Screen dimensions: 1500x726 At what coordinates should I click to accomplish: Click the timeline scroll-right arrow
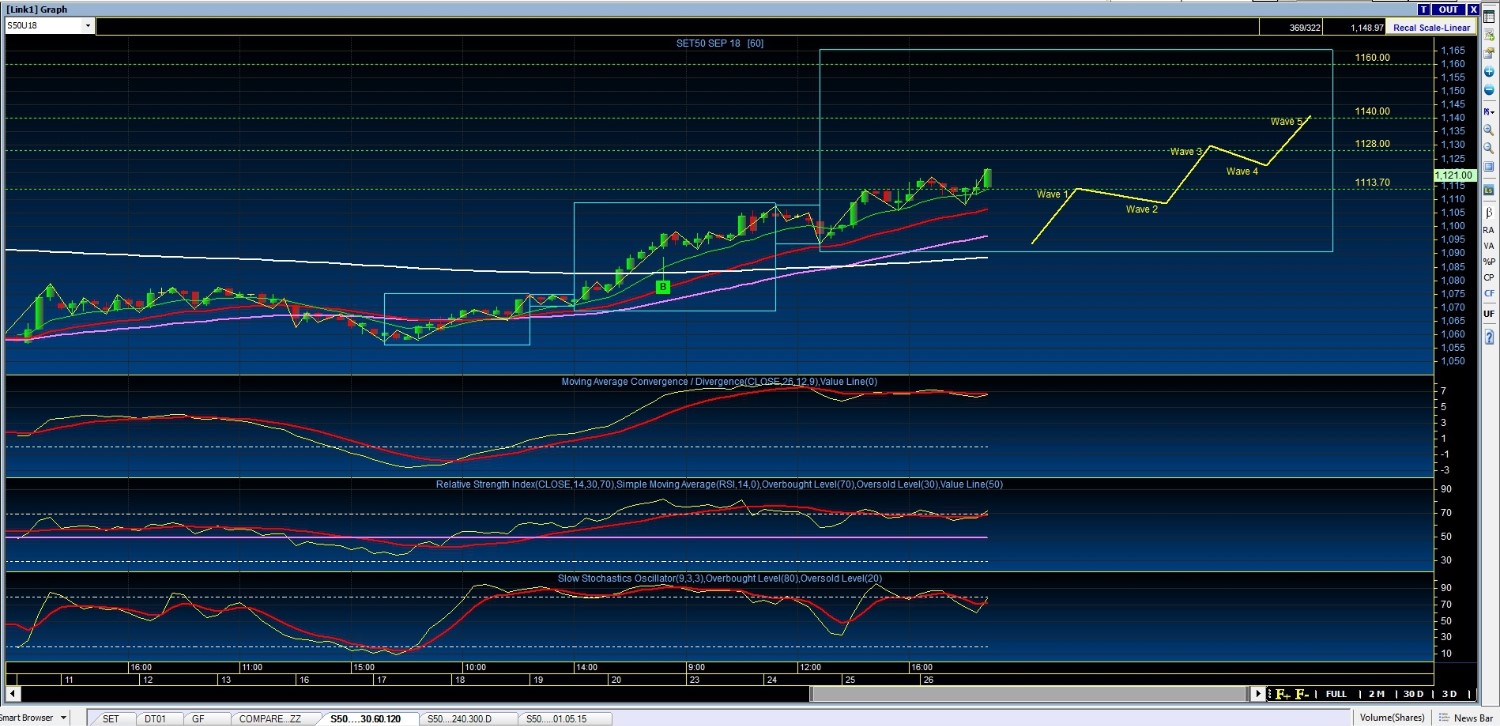coord(1259,694)
